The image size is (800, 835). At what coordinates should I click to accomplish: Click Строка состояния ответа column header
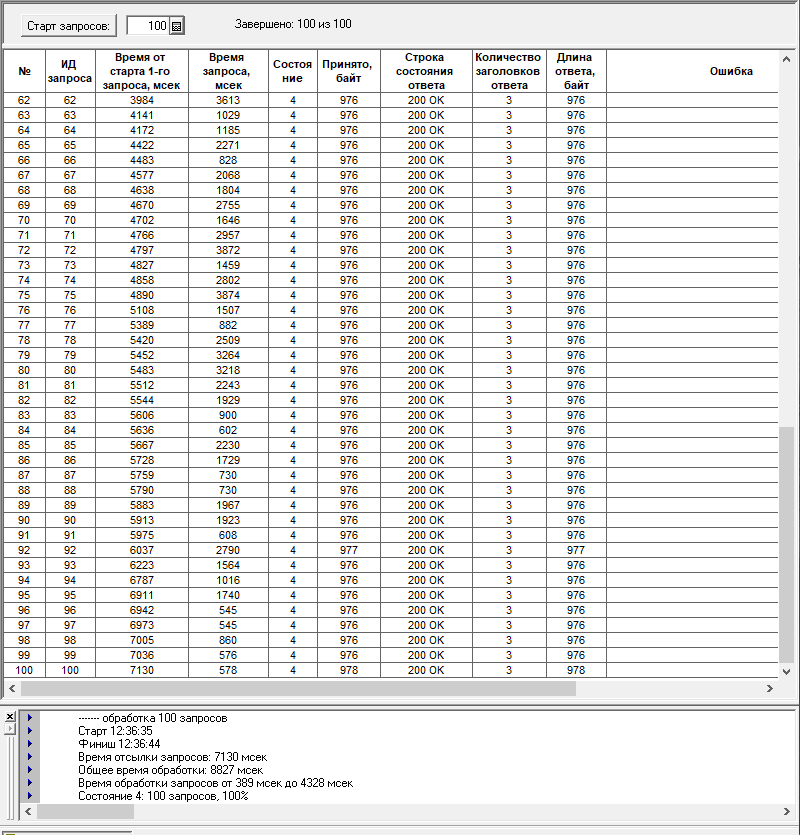click(426, 71)
